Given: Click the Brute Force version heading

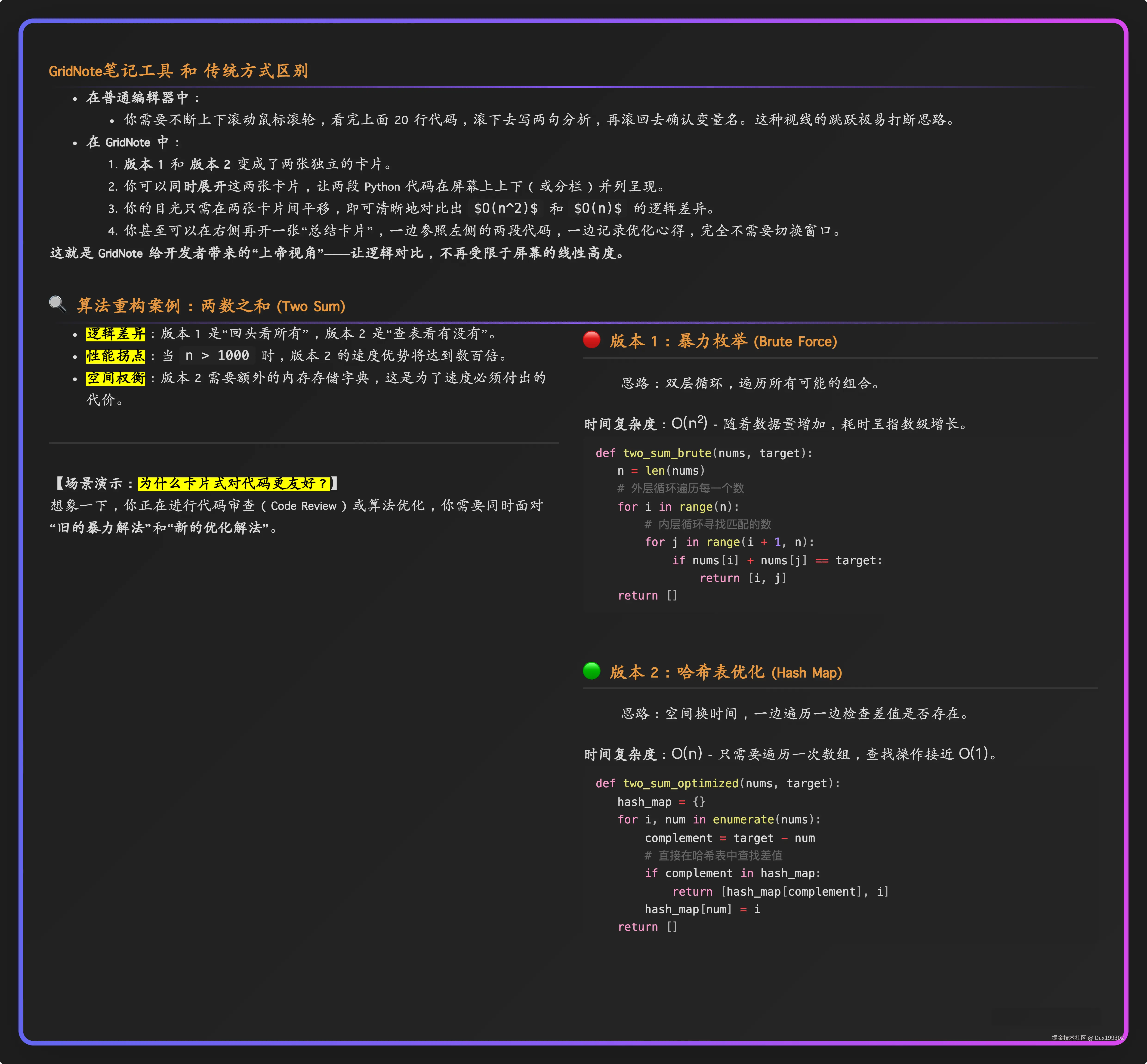Looking at the screenshot, I should (722, 341).
